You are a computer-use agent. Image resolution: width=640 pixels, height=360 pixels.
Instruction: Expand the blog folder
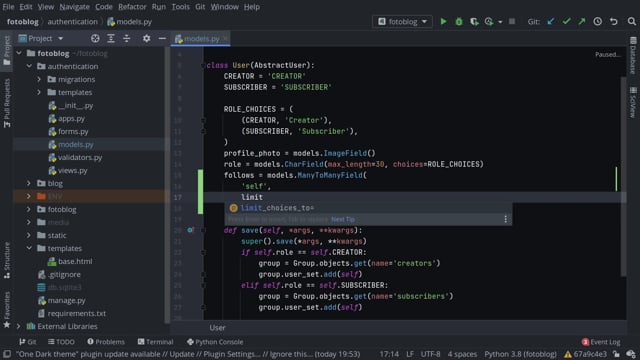coord(29,183)
